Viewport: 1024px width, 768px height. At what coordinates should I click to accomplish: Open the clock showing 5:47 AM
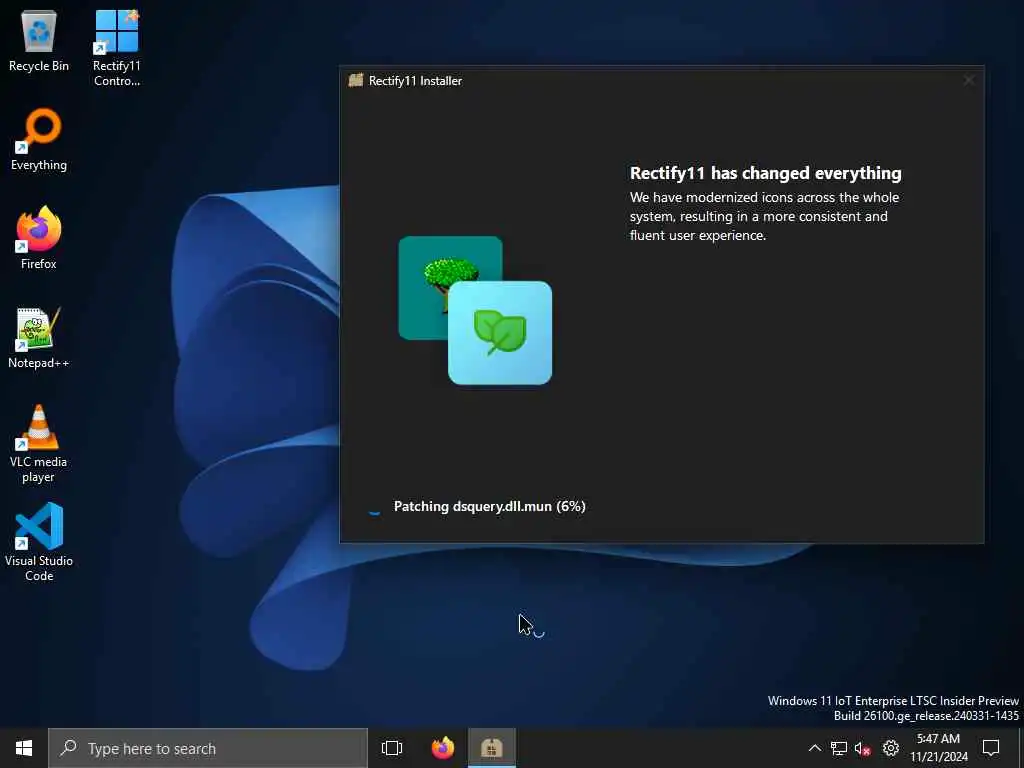938,748
